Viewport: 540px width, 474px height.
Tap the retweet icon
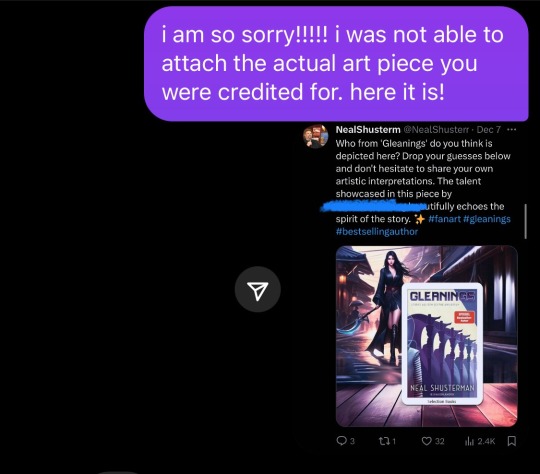383,441
